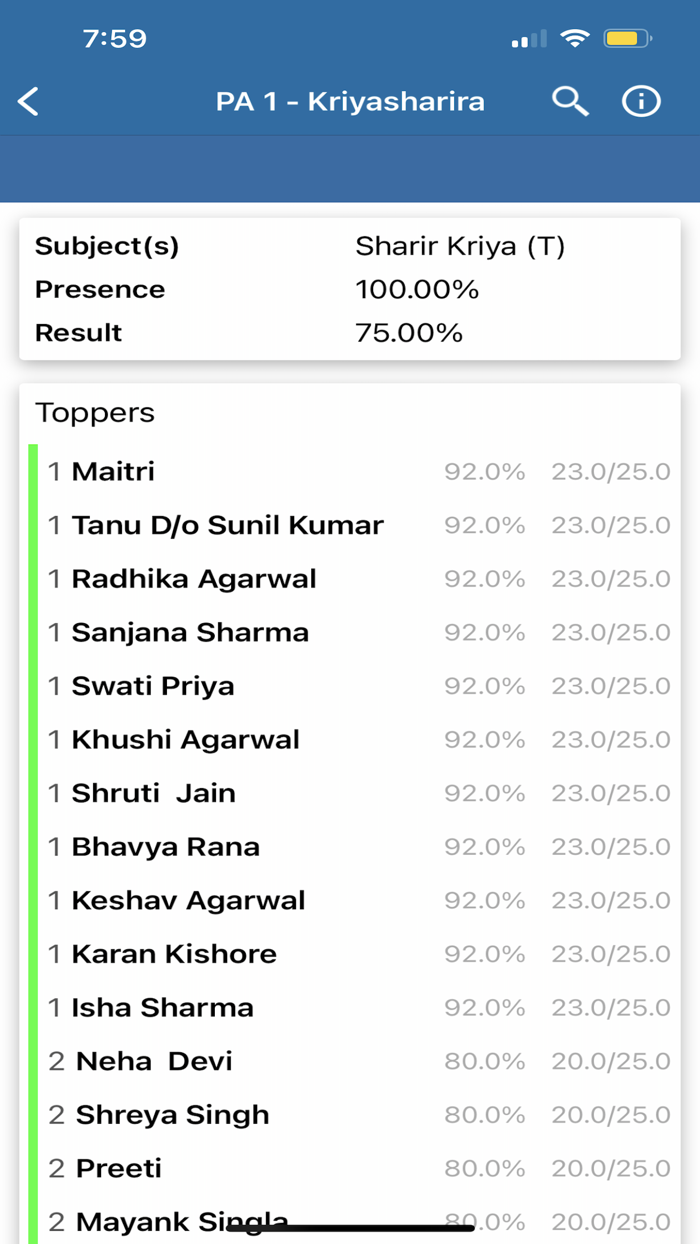Tap Swati Priya's name
The width and height of the screenshot is (700, 1244).
point(153,686)
